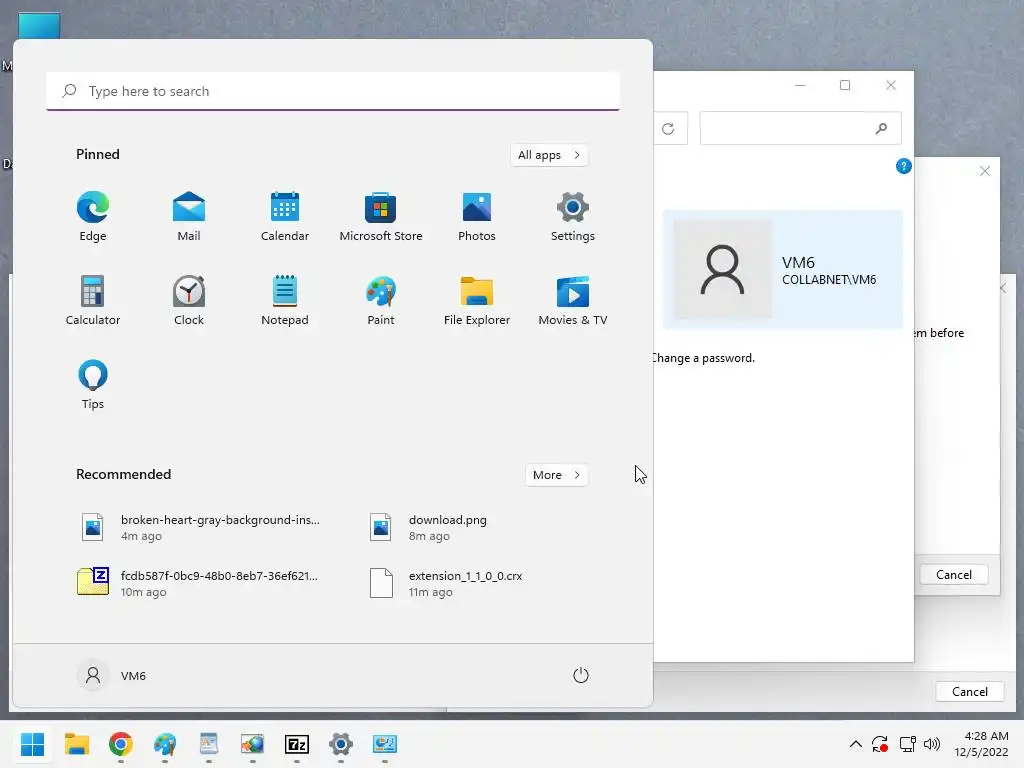The width and height of the screenshot is (1024, 768).
Task: Open the Clock app
Action: 189,301
